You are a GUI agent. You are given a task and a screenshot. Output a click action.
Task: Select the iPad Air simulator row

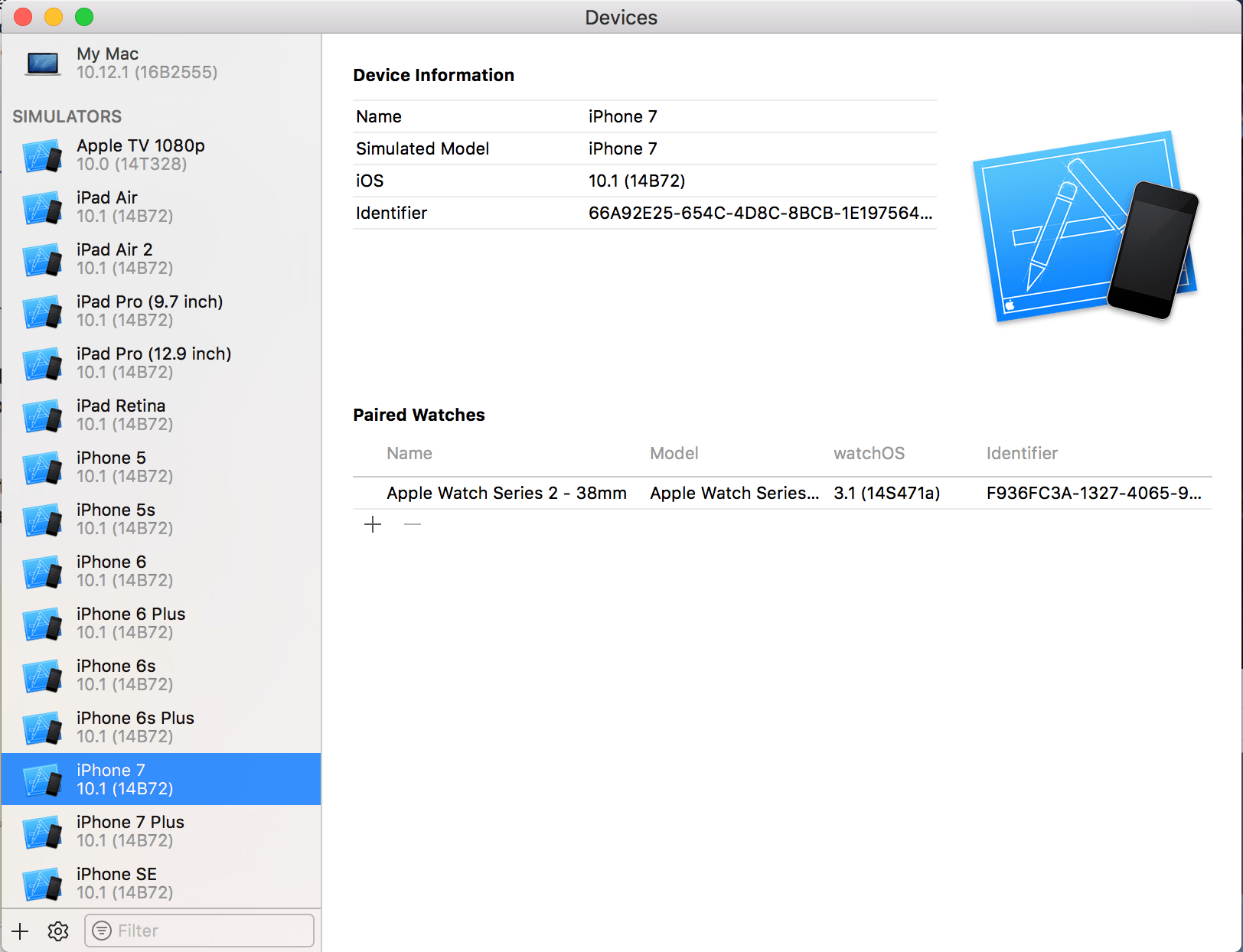[161, 207]
